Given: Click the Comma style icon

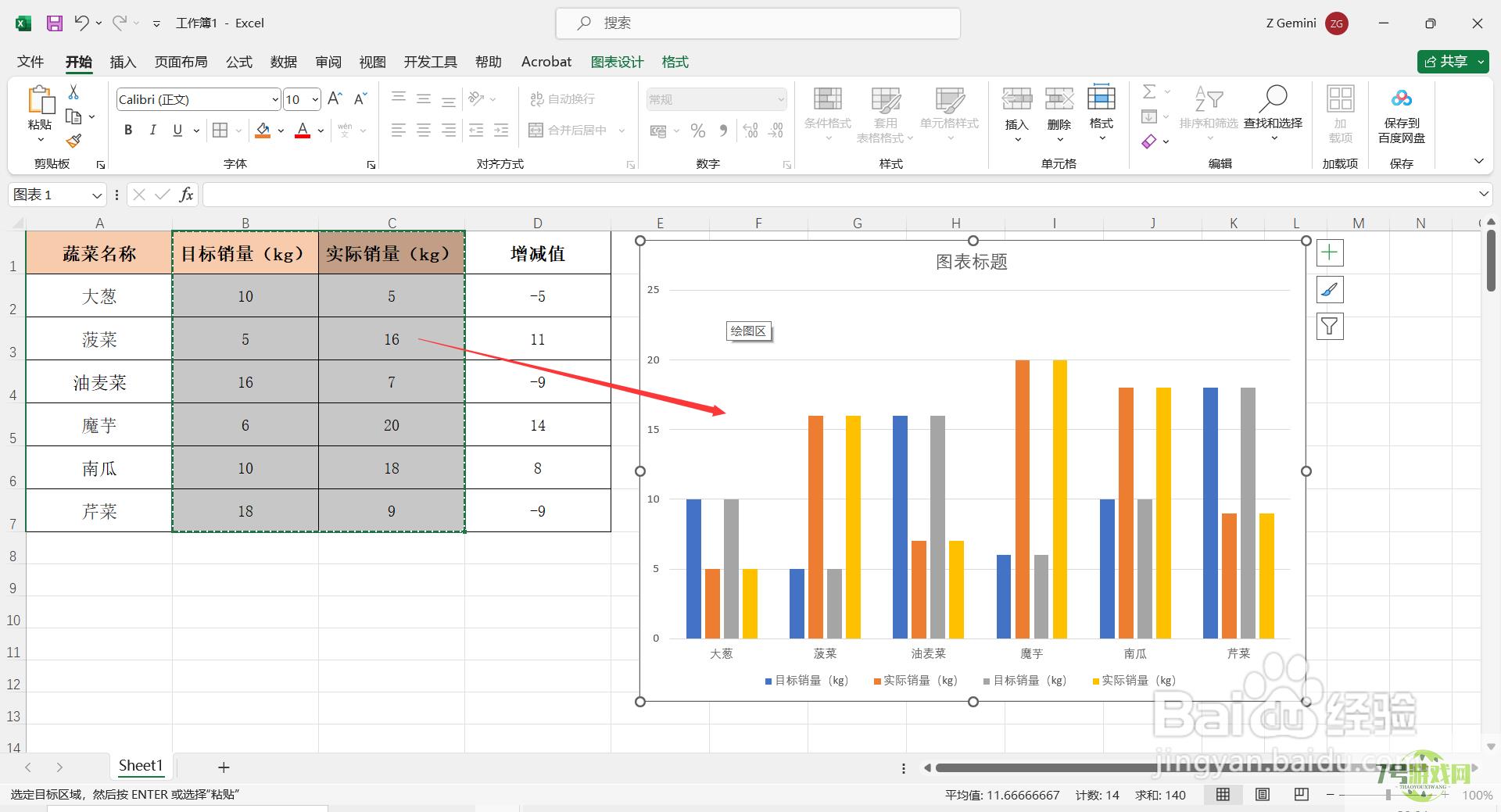Looking at the screenshot, I should (x=723, y=131).
